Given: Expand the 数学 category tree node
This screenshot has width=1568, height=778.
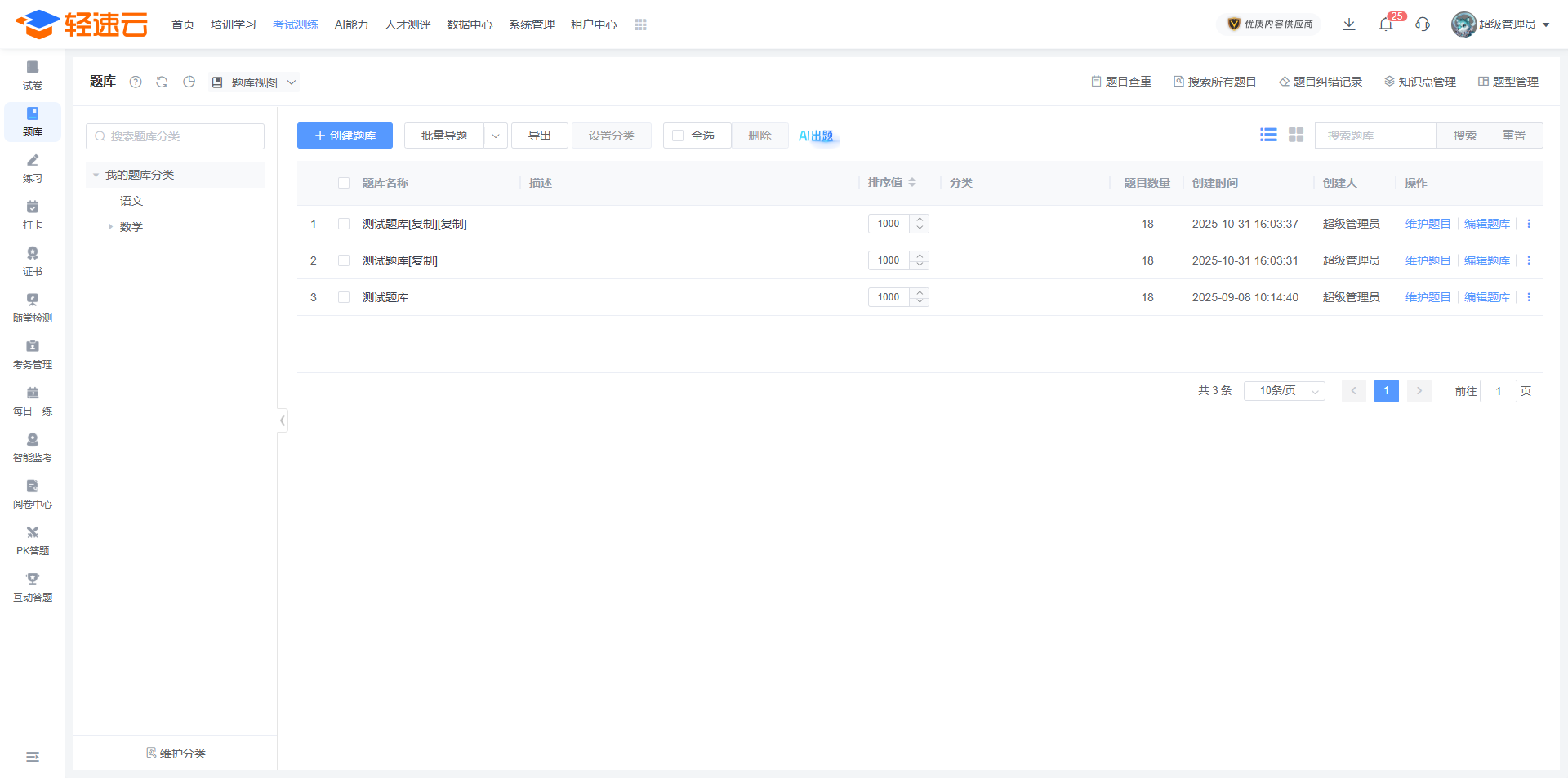Looking at the screenshot, I should [110, 227].
